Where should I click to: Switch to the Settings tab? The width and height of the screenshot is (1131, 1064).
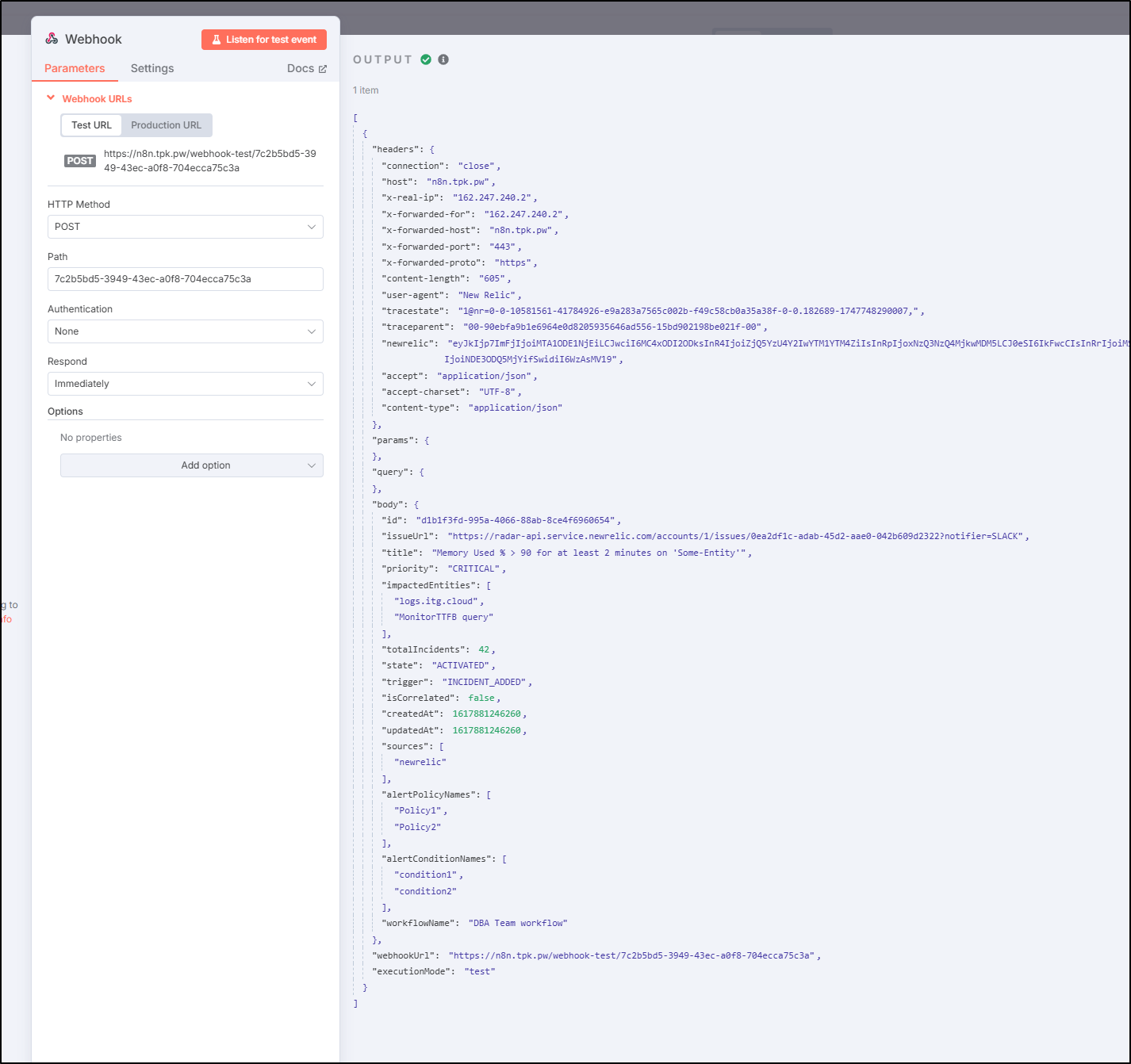click(152, 68)
